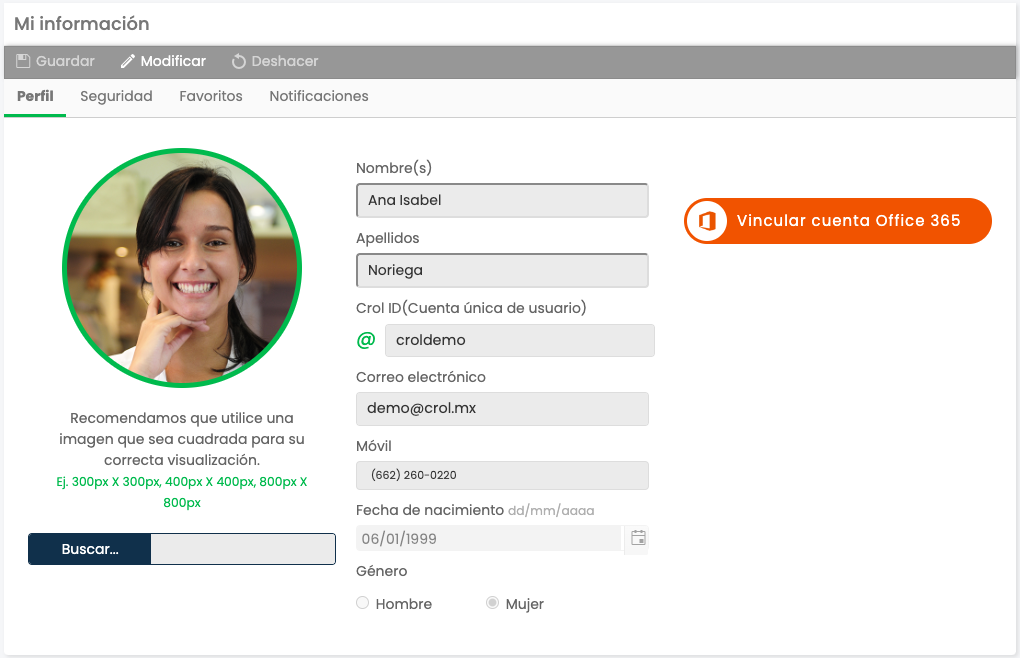Click the 'Fecha de nacimiento' label

click(430, 510)
